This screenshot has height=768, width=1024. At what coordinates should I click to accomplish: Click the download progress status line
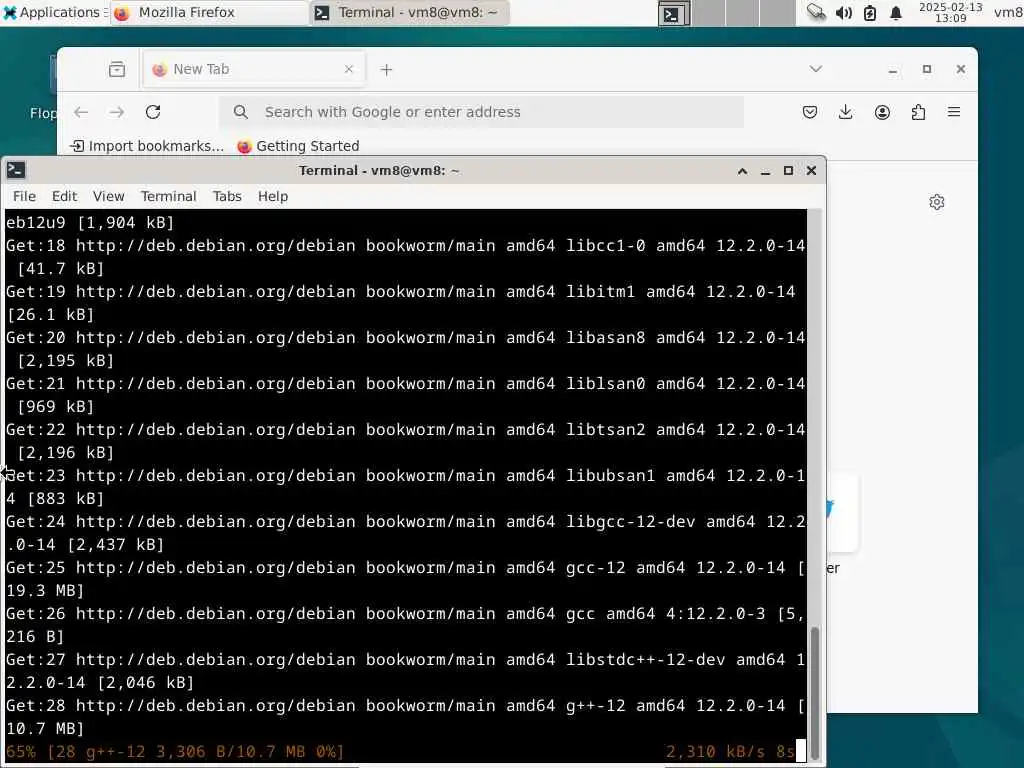click(x=405, y=752)
